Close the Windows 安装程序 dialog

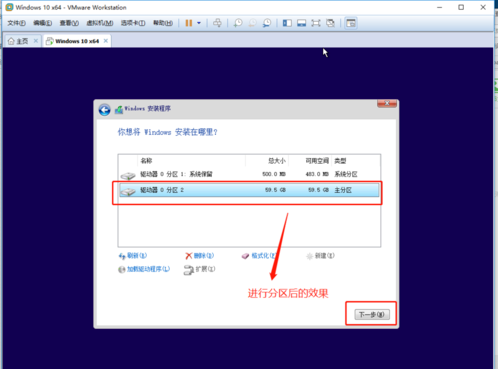387,104
